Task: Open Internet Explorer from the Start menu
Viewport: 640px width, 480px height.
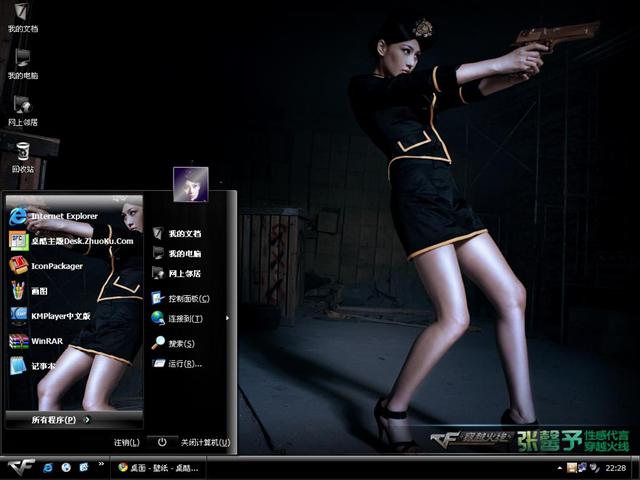Action: [60, 215]
